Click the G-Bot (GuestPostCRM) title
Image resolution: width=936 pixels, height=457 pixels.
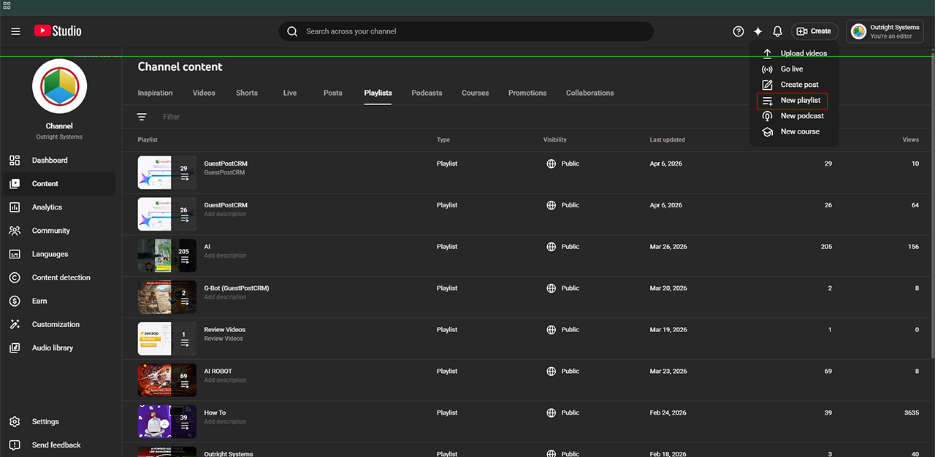coord(236,288)
